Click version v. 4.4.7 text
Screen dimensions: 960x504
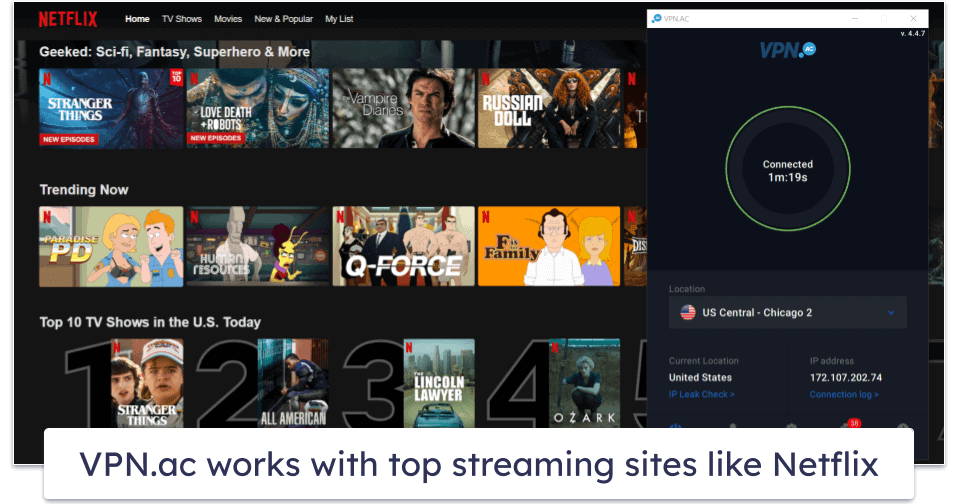click(x=912, y=34)
